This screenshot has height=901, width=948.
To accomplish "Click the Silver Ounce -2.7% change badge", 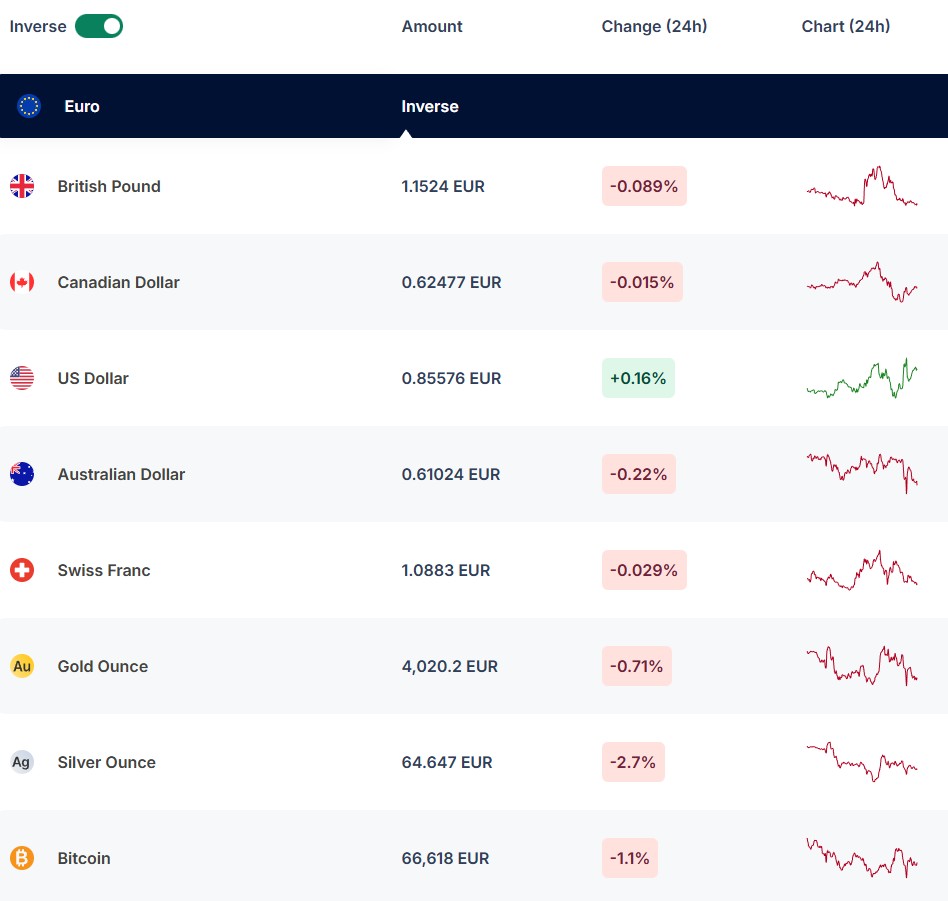I will tap(633, 762).
